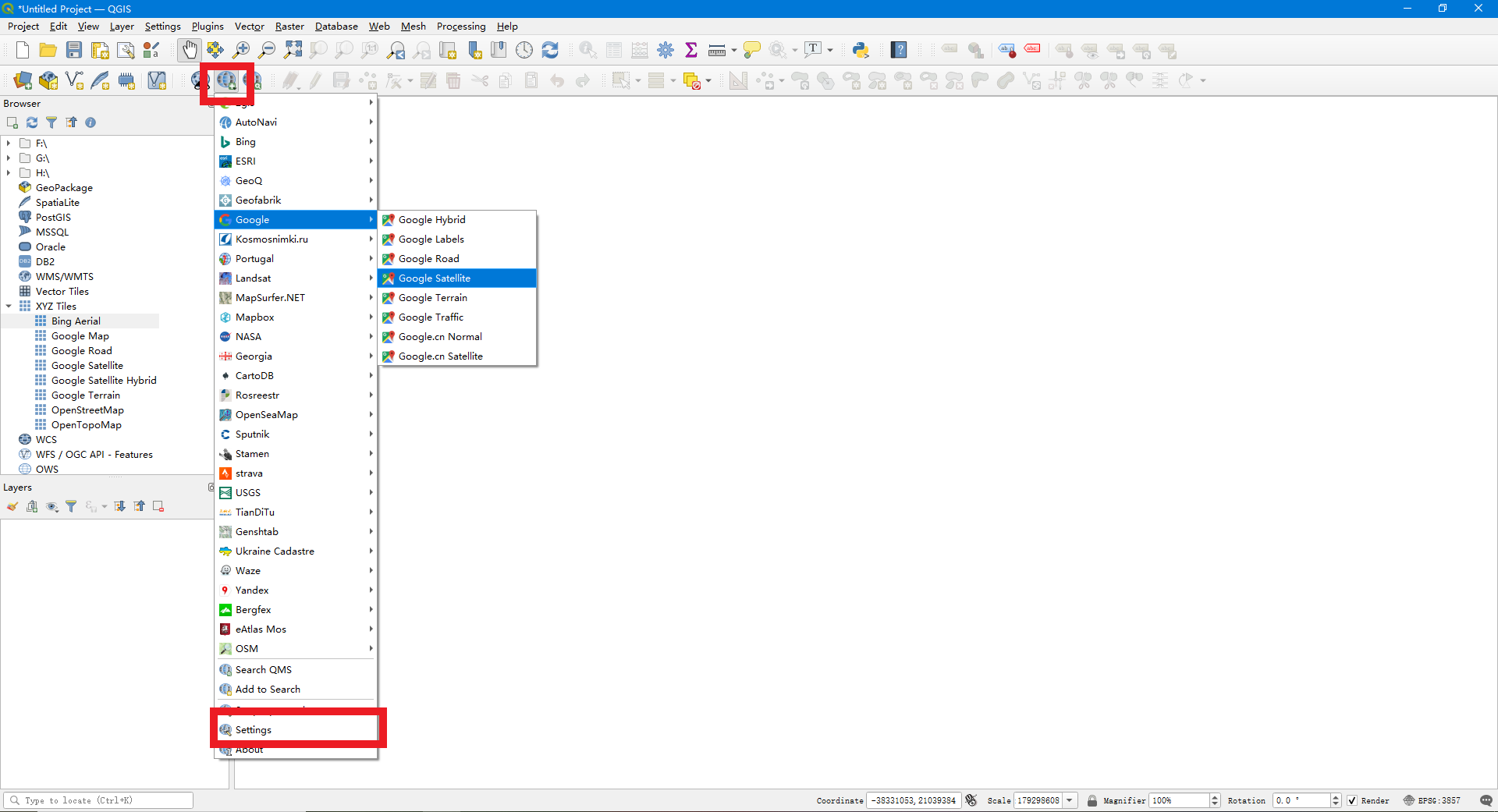Open a project with the folder icon
Viewport: 1498px width, 812px height.
point(48,51)
